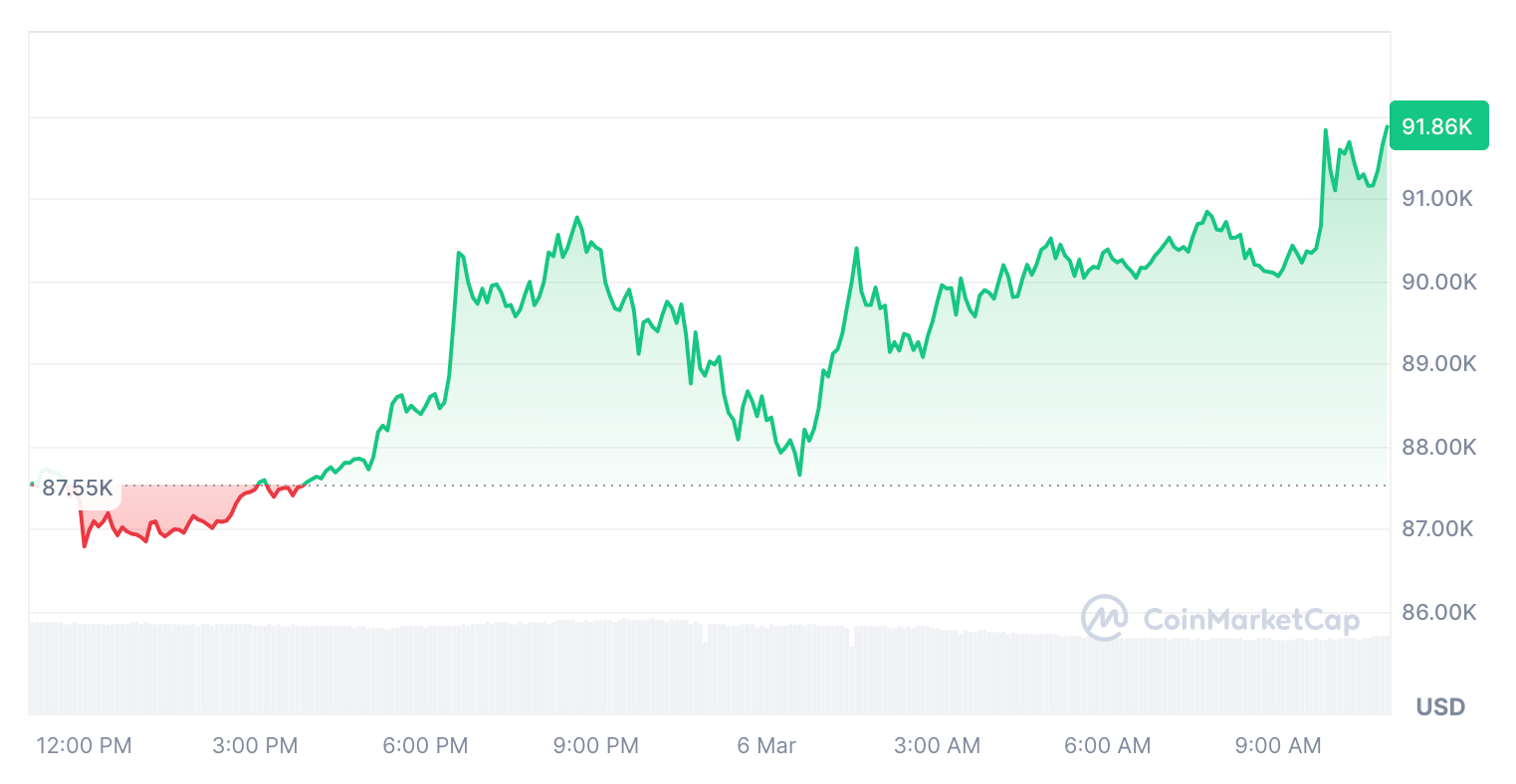Select the 12:00 PM time axis label
This screenshot has width=1516, height=784.
point(84,745)
